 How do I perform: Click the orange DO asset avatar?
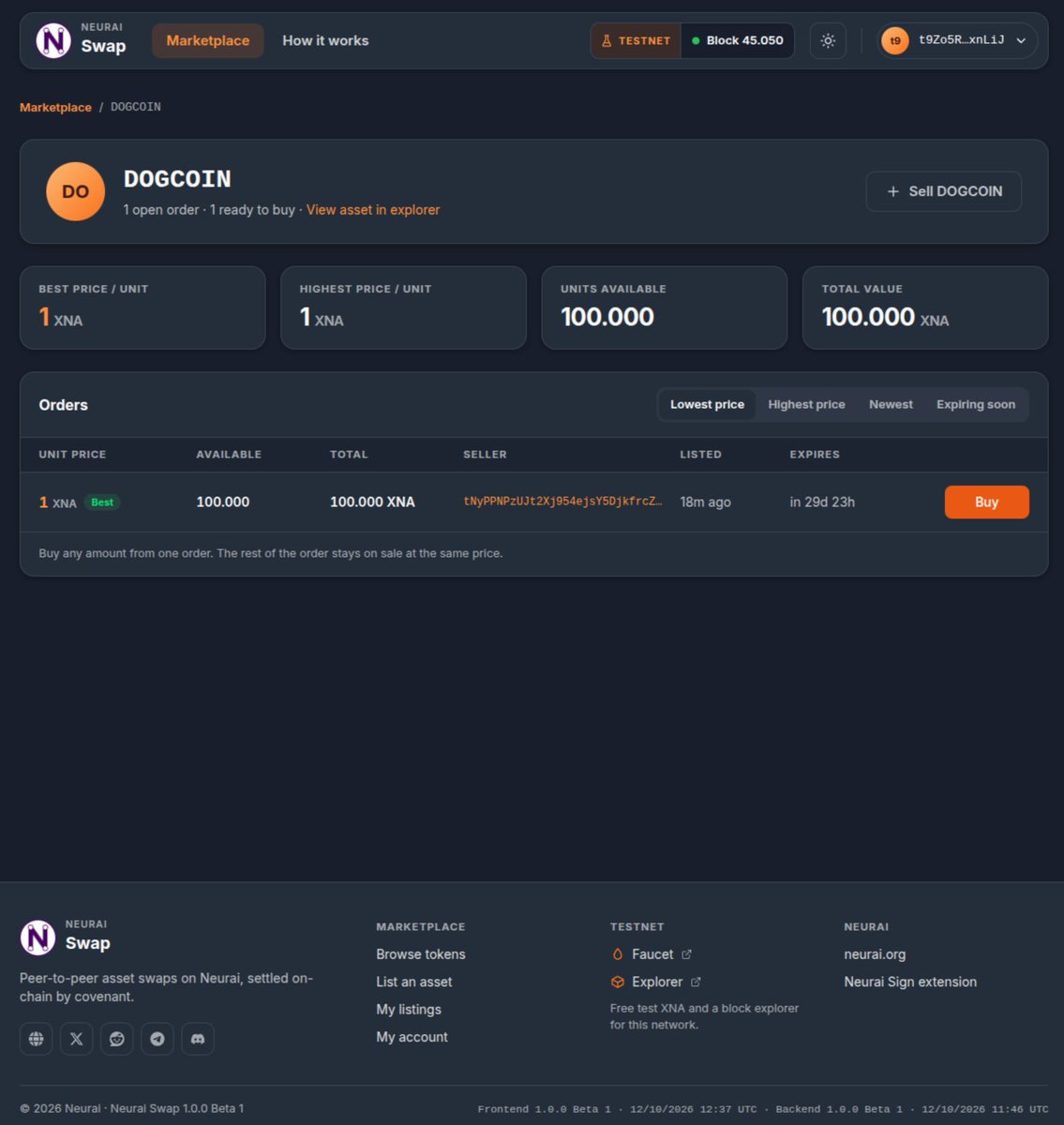[75, 191]
